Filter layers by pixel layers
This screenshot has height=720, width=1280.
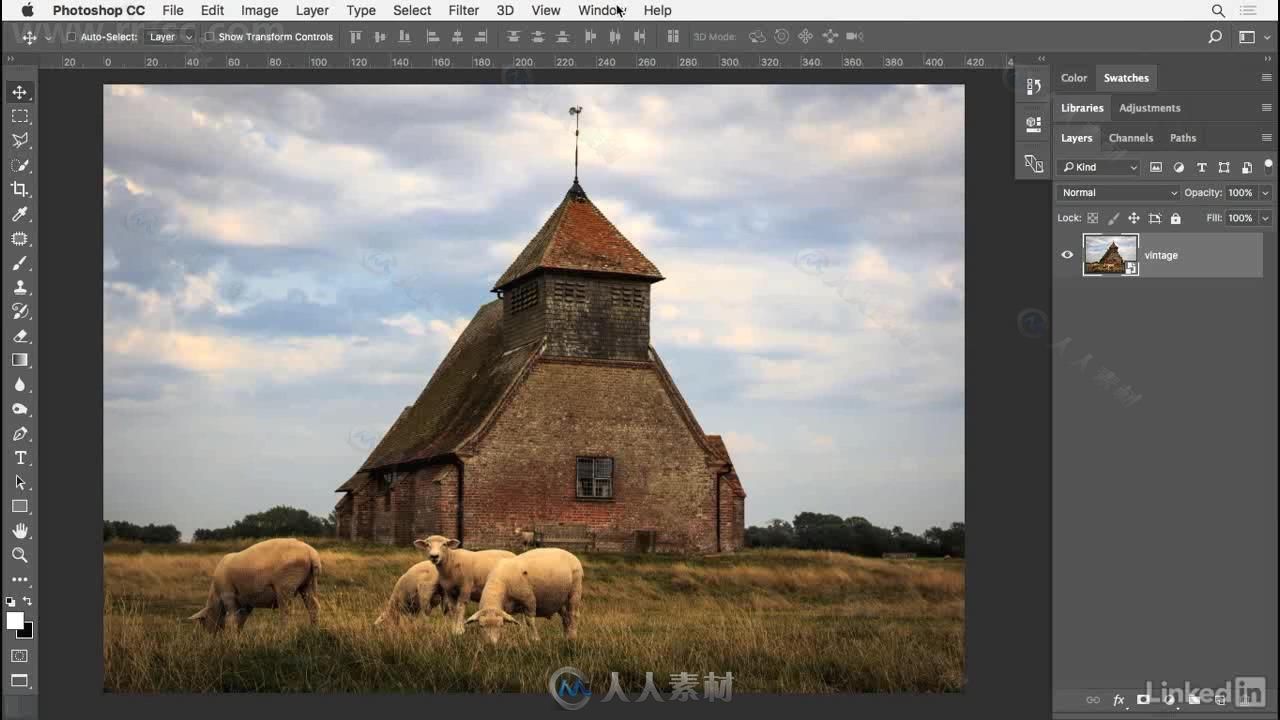coord(1156,167)
